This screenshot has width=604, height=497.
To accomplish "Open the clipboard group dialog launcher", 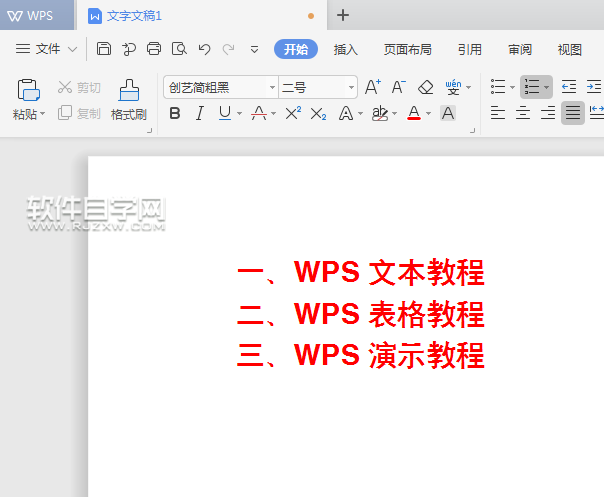I will coord(149,131).
